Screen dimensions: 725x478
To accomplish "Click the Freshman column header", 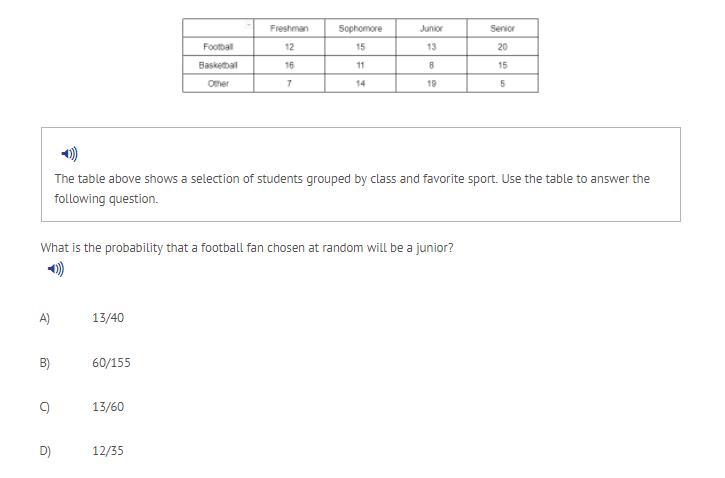I will click(289, 28).
